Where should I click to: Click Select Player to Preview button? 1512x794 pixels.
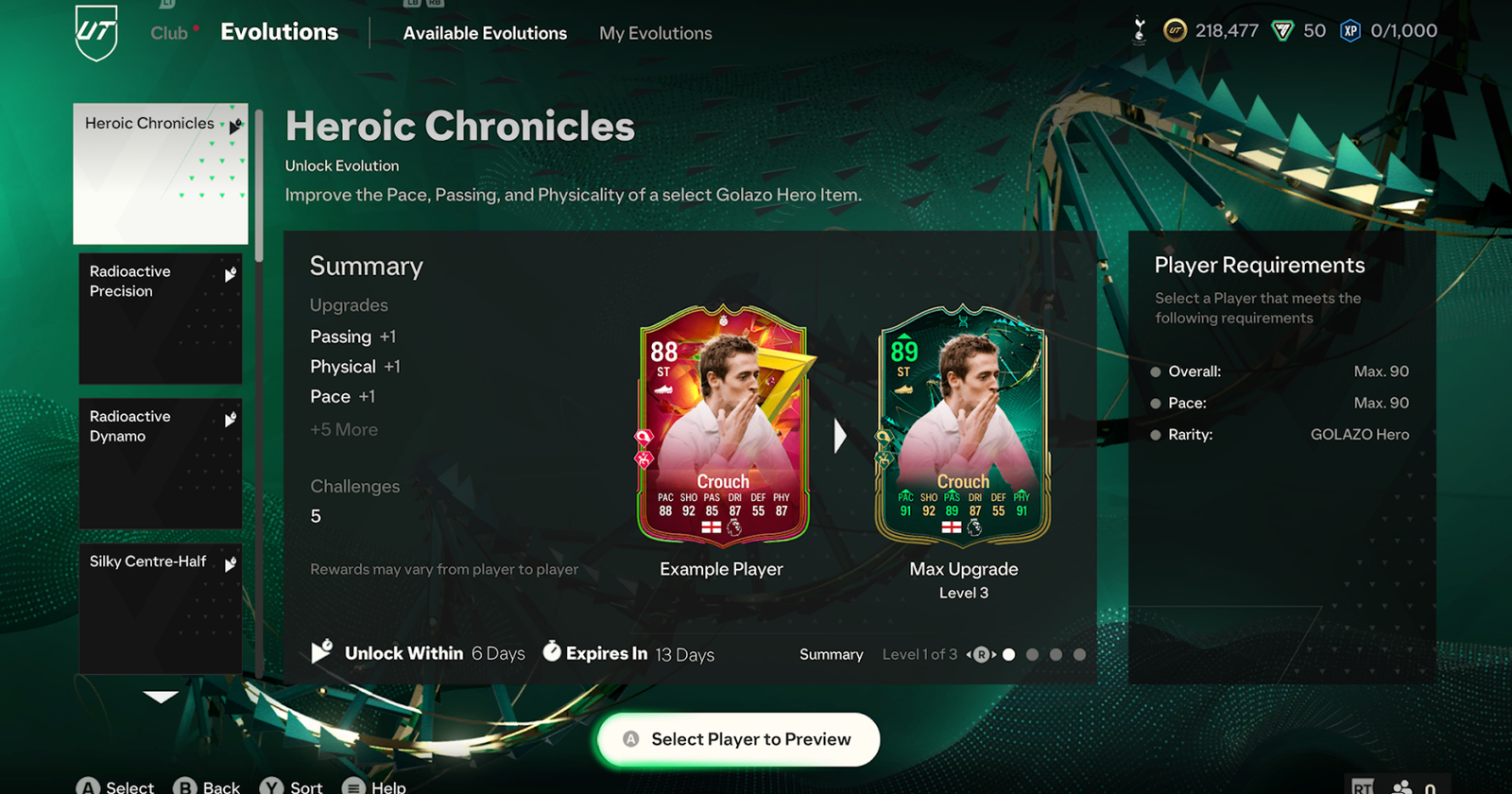click(738, 739)
